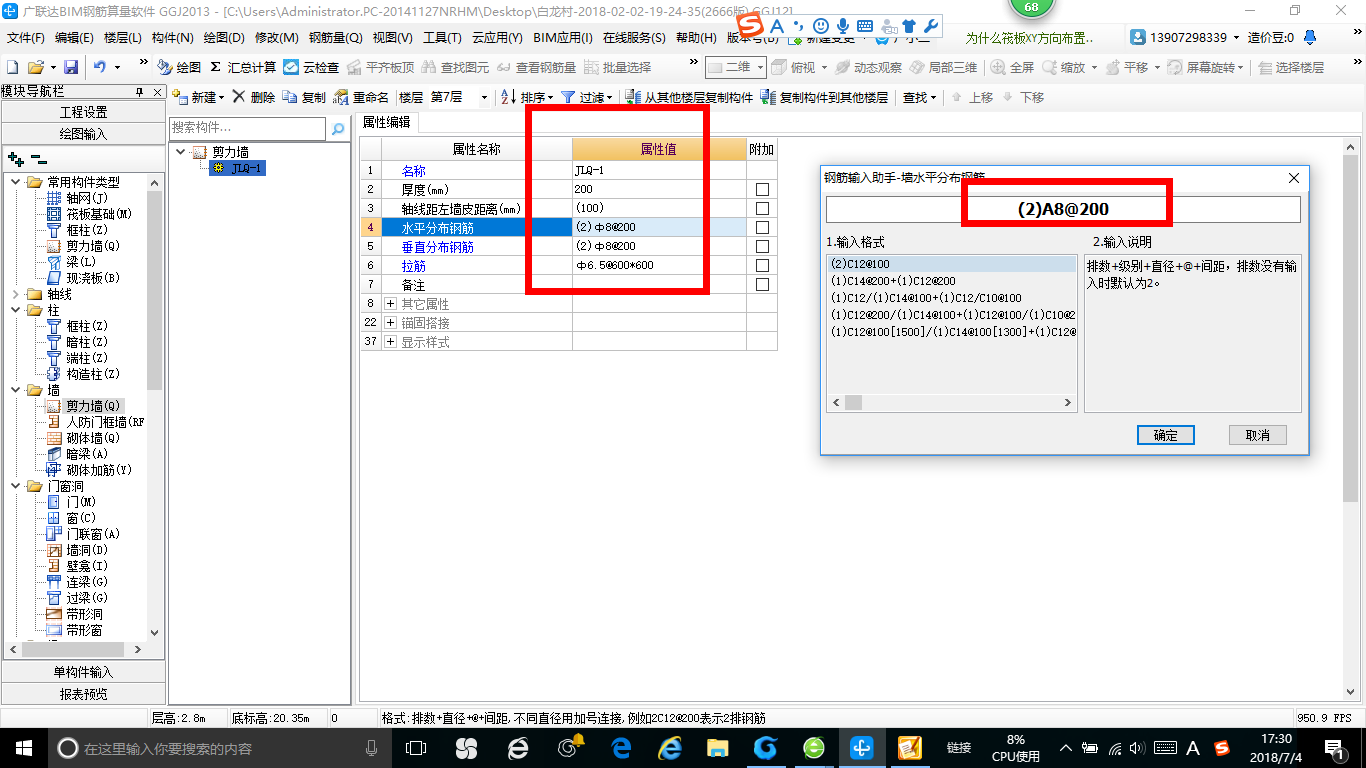The height and width of the screenshot is (768, 1366).
Task: Collapse the 门窗洞 folder
Action: (x=15, y=486)
